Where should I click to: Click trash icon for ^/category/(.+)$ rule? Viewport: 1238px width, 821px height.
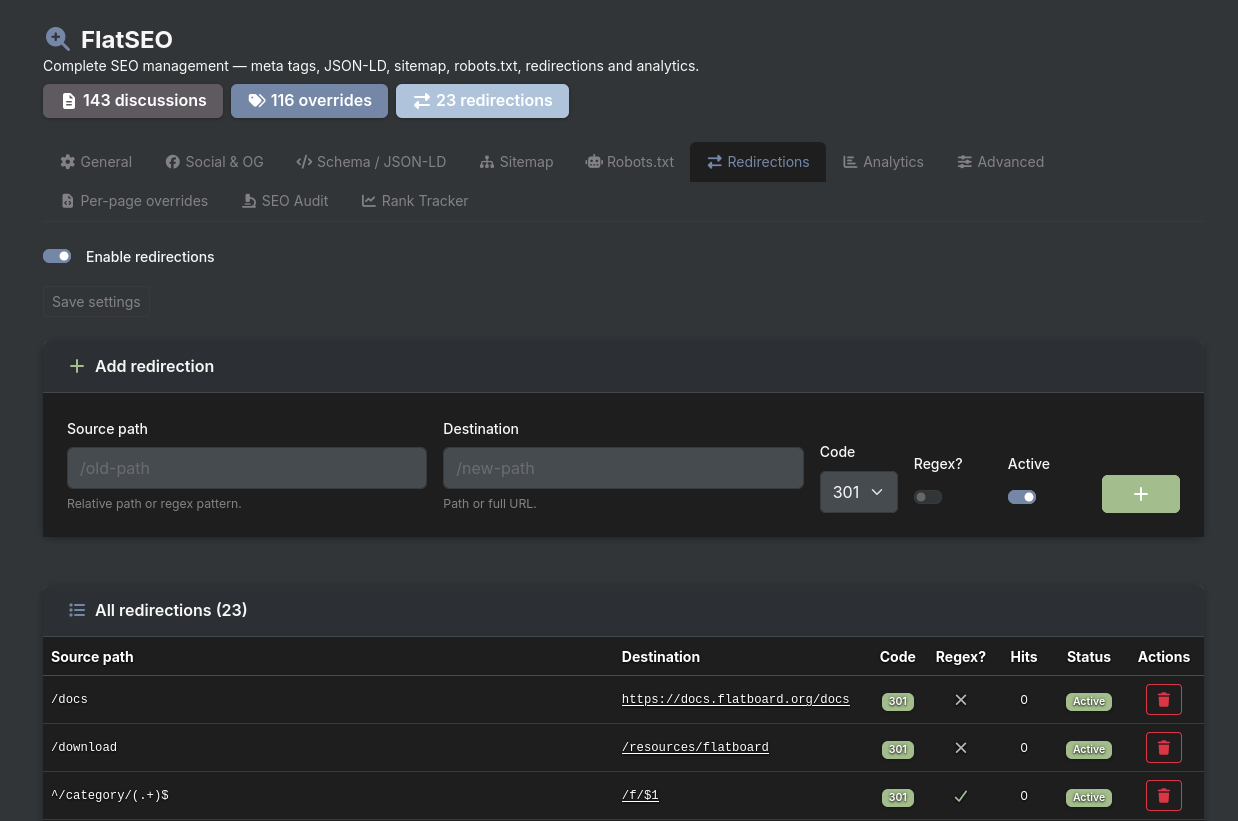[1163, 796]
